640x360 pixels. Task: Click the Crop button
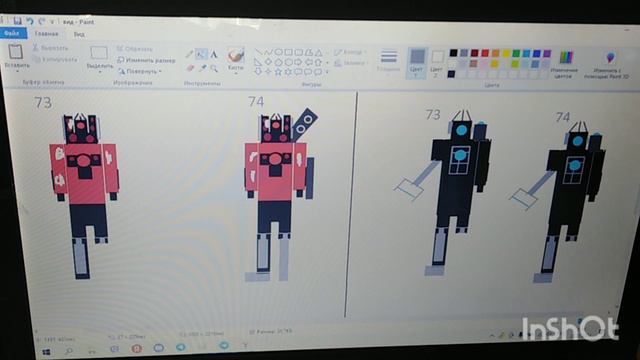tap(135, 49)
